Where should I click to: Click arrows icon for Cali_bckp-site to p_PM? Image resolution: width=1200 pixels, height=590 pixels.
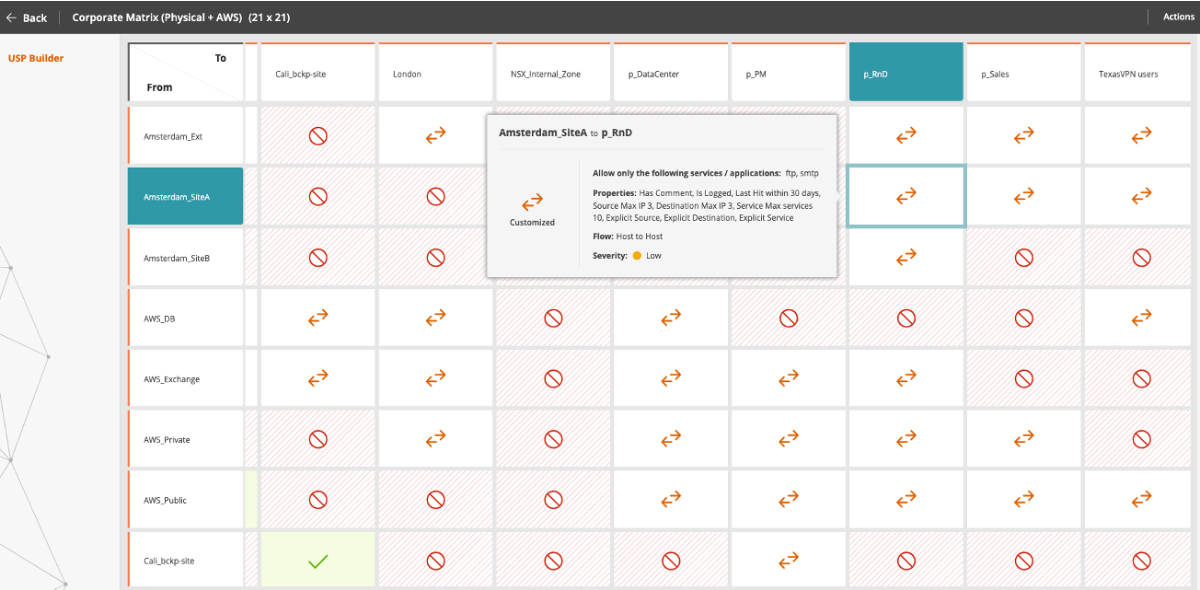(x=788, y=561)
